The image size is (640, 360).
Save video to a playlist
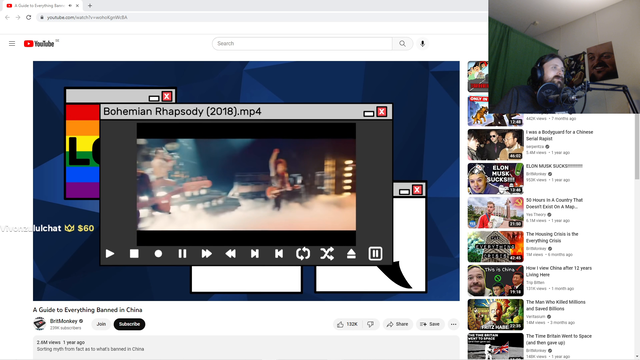click(430, 324)
